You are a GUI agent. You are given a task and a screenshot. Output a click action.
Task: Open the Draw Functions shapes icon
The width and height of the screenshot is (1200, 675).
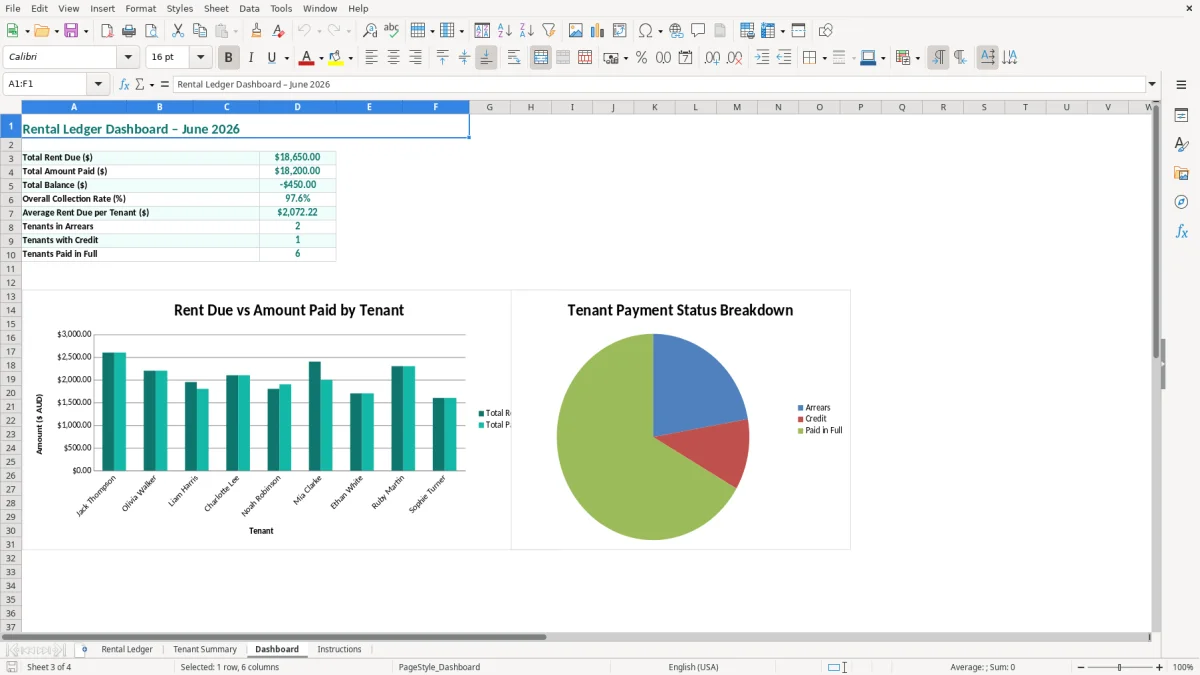click(x=825, y=31)
